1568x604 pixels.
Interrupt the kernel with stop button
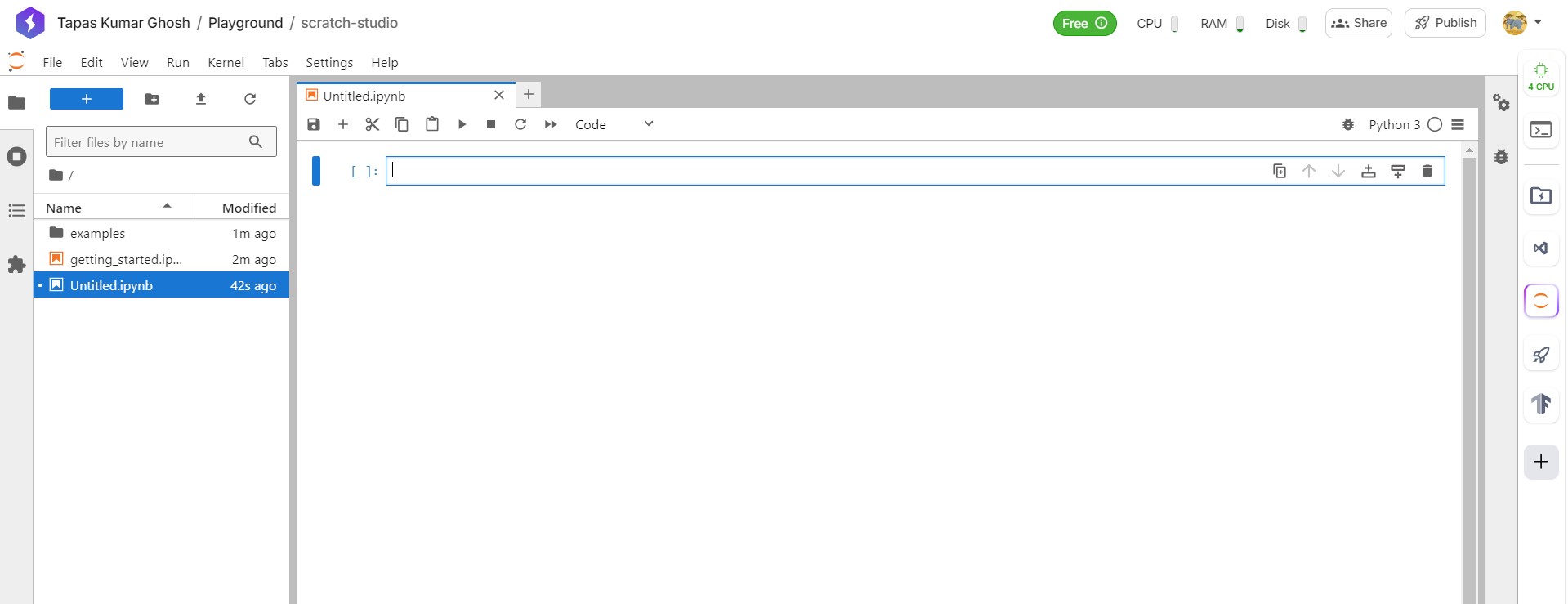coord(491,124)
